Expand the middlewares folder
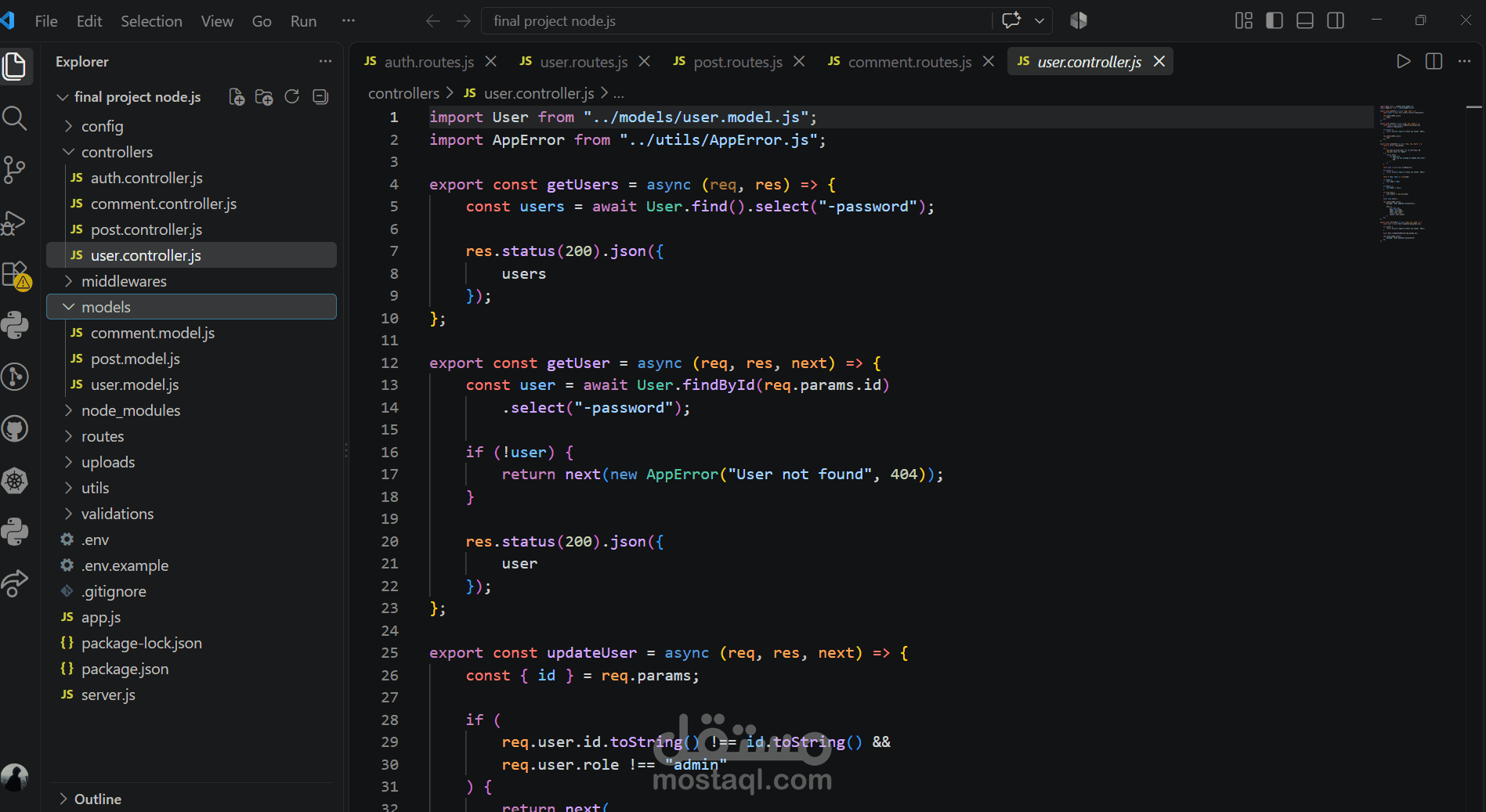1486x812 pixels. point(191,281)
